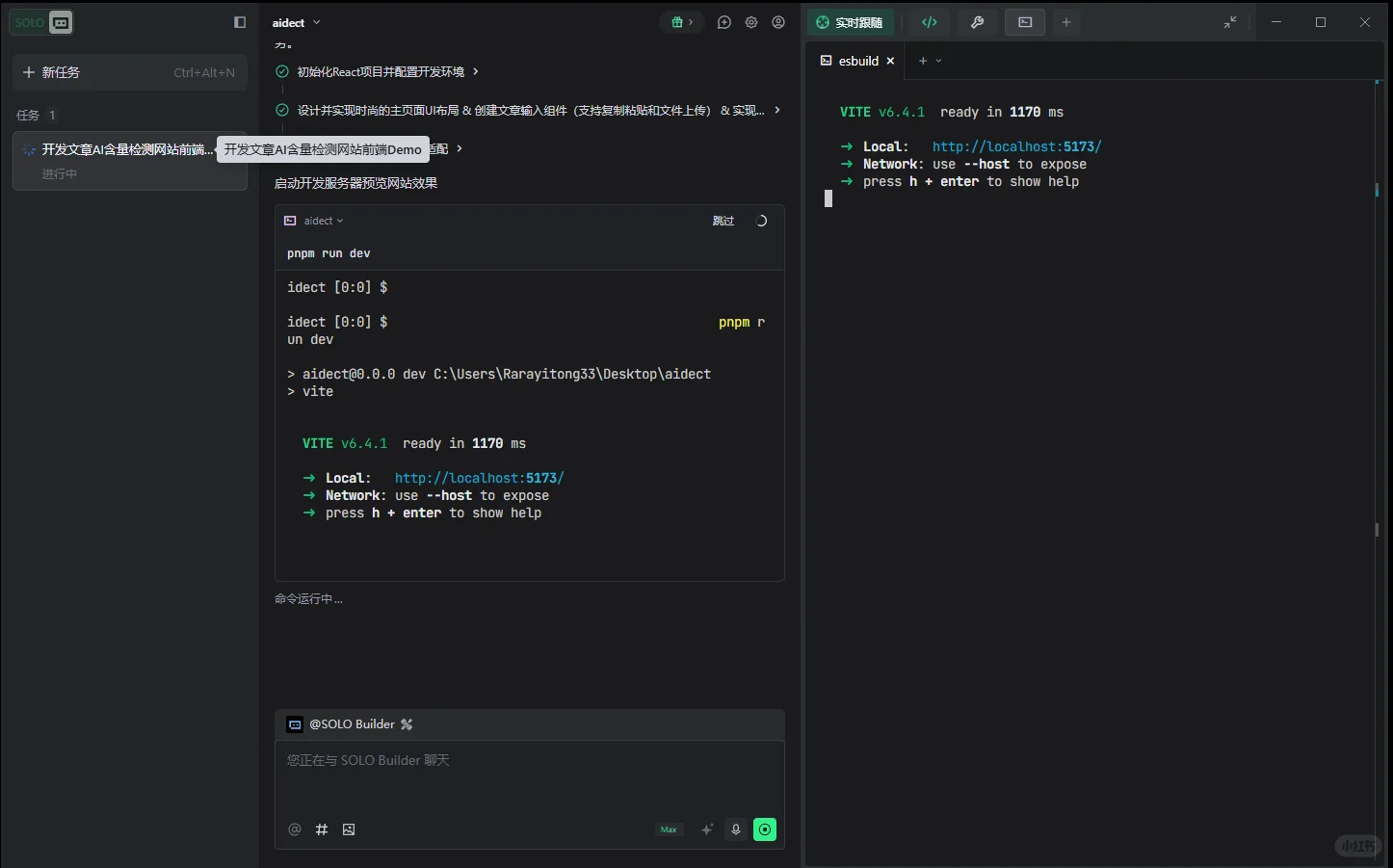Viewport: 1393px width, 868px height.
Task: Open SOLO Builder tools configuration icon
Action: click(x=407, y=724)
